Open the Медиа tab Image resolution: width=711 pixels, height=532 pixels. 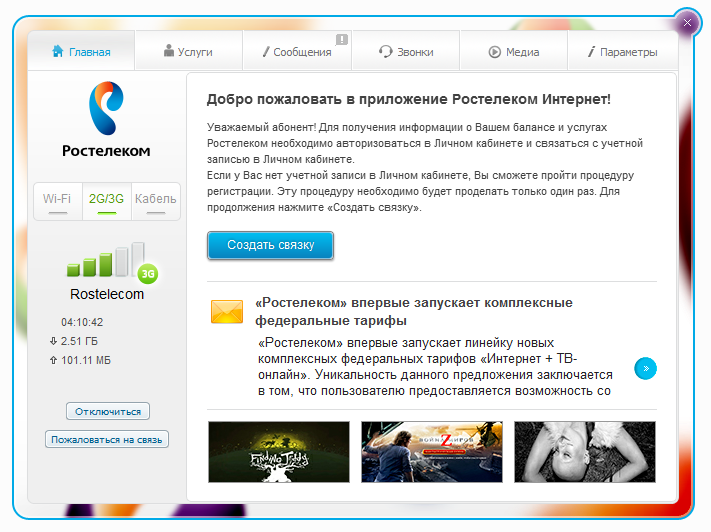click(514, 51)
